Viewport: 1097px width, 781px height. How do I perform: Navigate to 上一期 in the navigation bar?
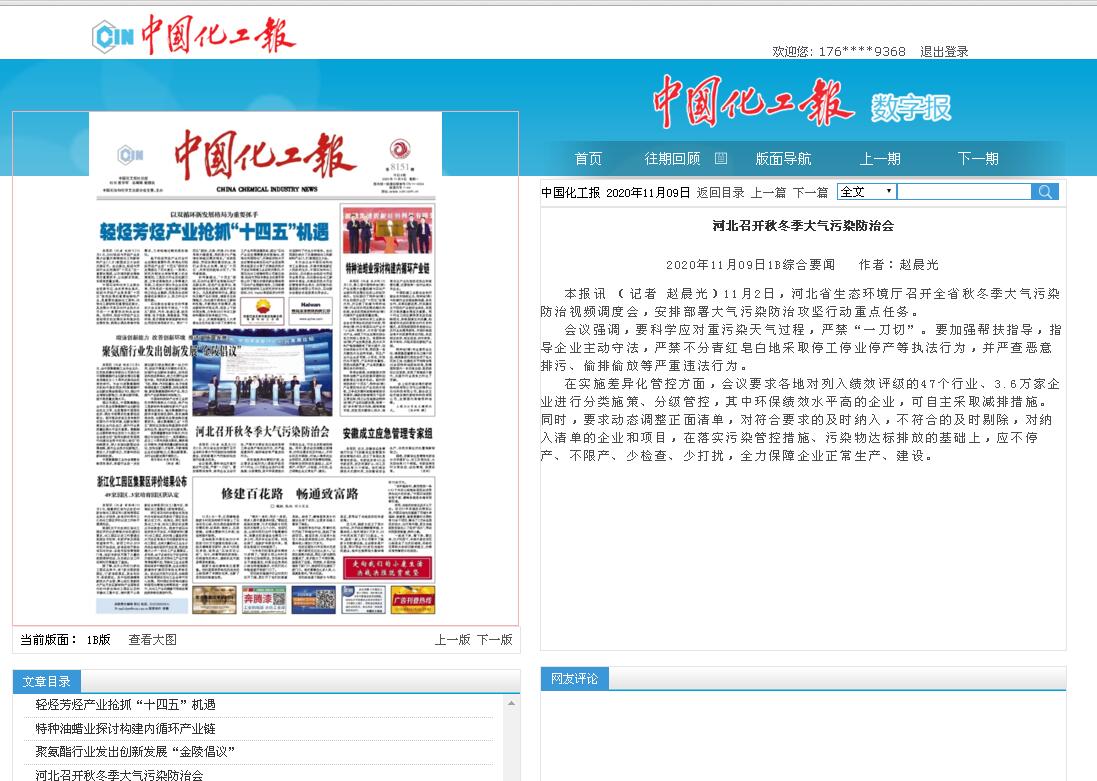(880, 159)
